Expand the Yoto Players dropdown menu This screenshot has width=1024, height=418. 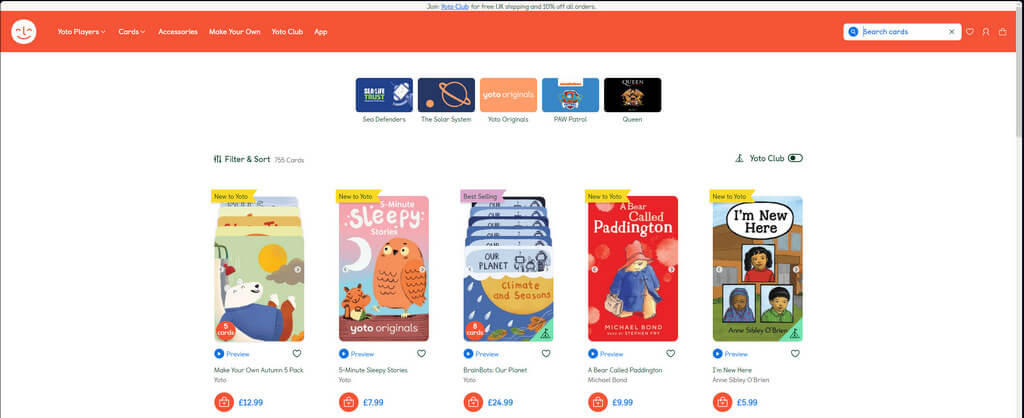pos(81,31)
